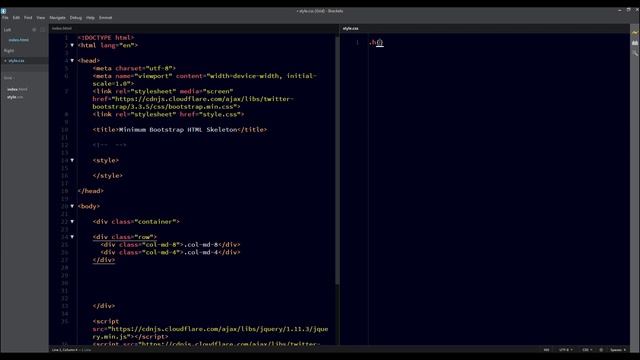Click the status bar linting indicator icon
This screenshot has width=640, height=360.
[x=601, y=350]
